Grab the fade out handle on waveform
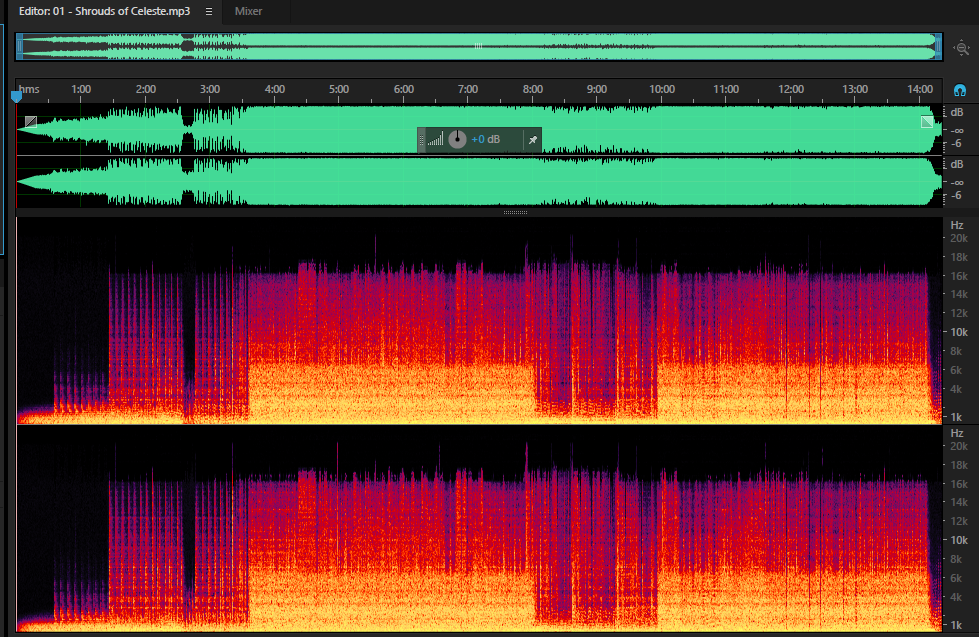Screen dimensions: 979x637 (x=927, y=122)
